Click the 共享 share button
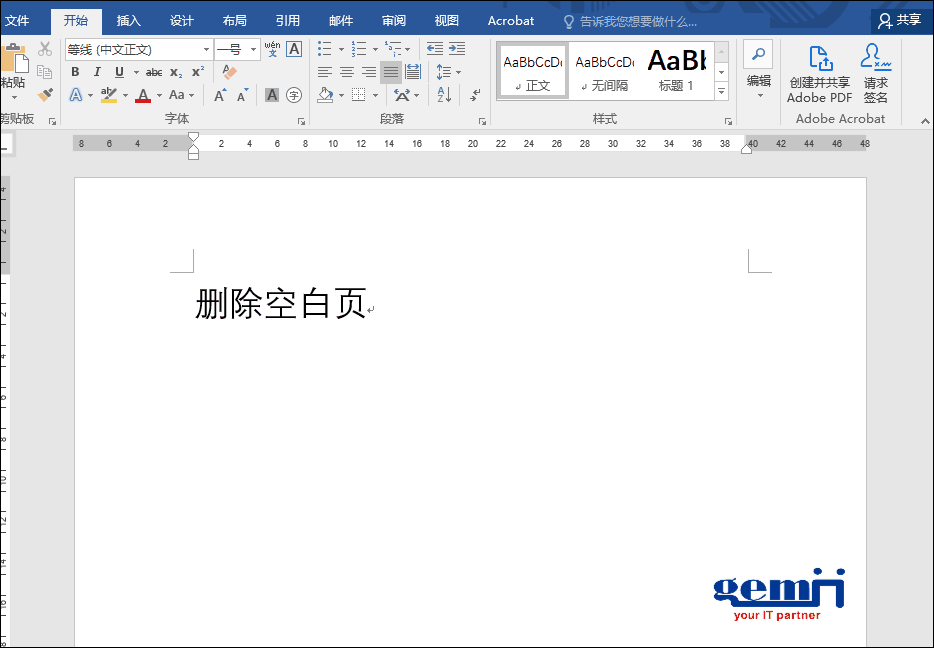The image size is (934, 648). coord(899,20)
